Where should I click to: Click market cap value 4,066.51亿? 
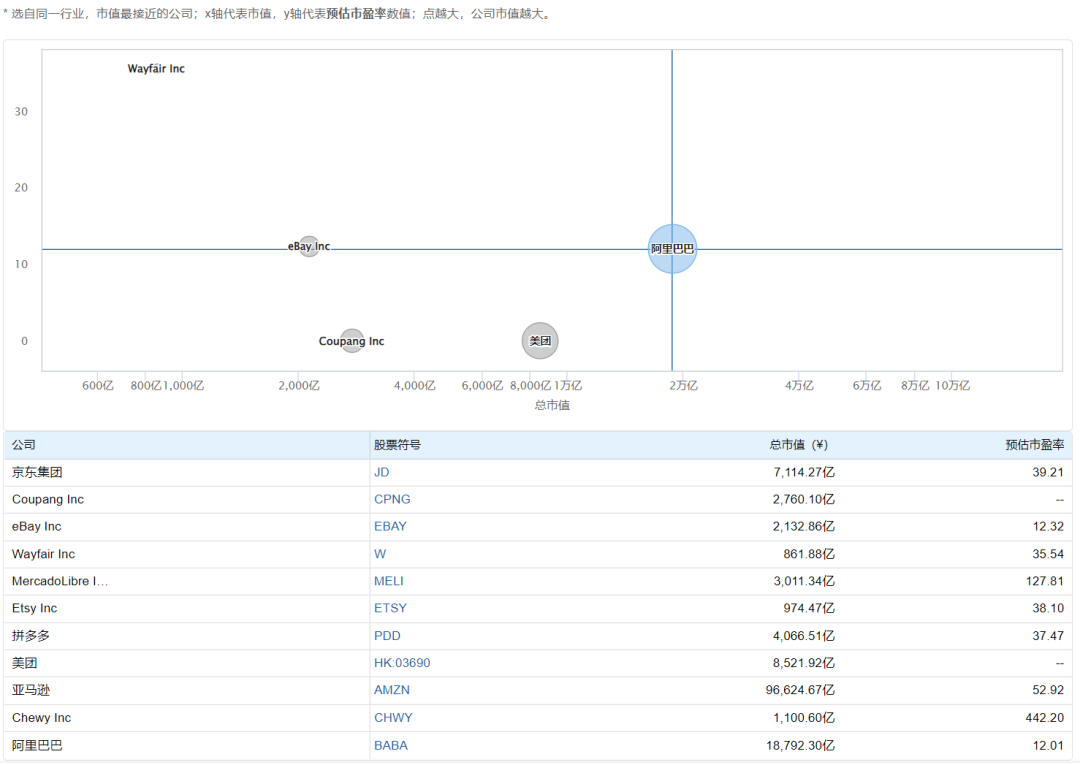coord(804,636)
